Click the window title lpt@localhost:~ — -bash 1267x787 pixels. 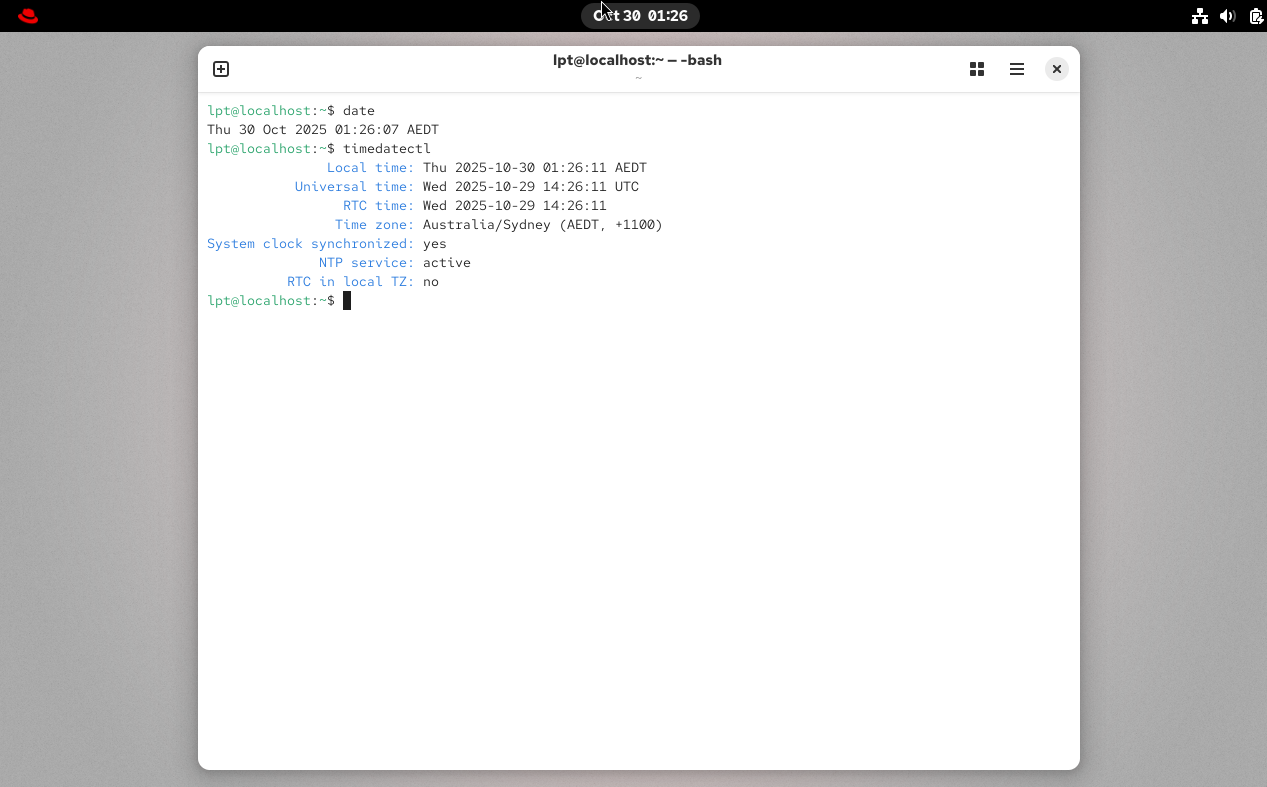coord(638,60)
